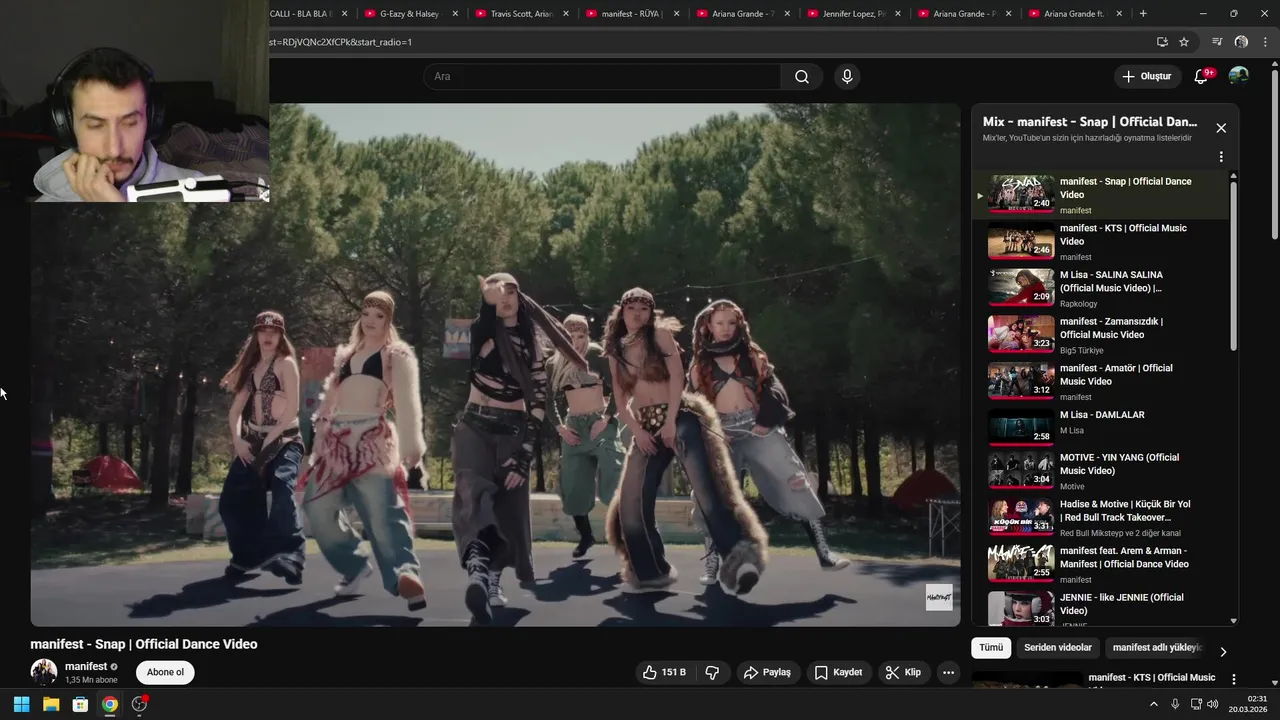Open more actions menu next to Klip
Screen dimensions: 1280x720
949,672
